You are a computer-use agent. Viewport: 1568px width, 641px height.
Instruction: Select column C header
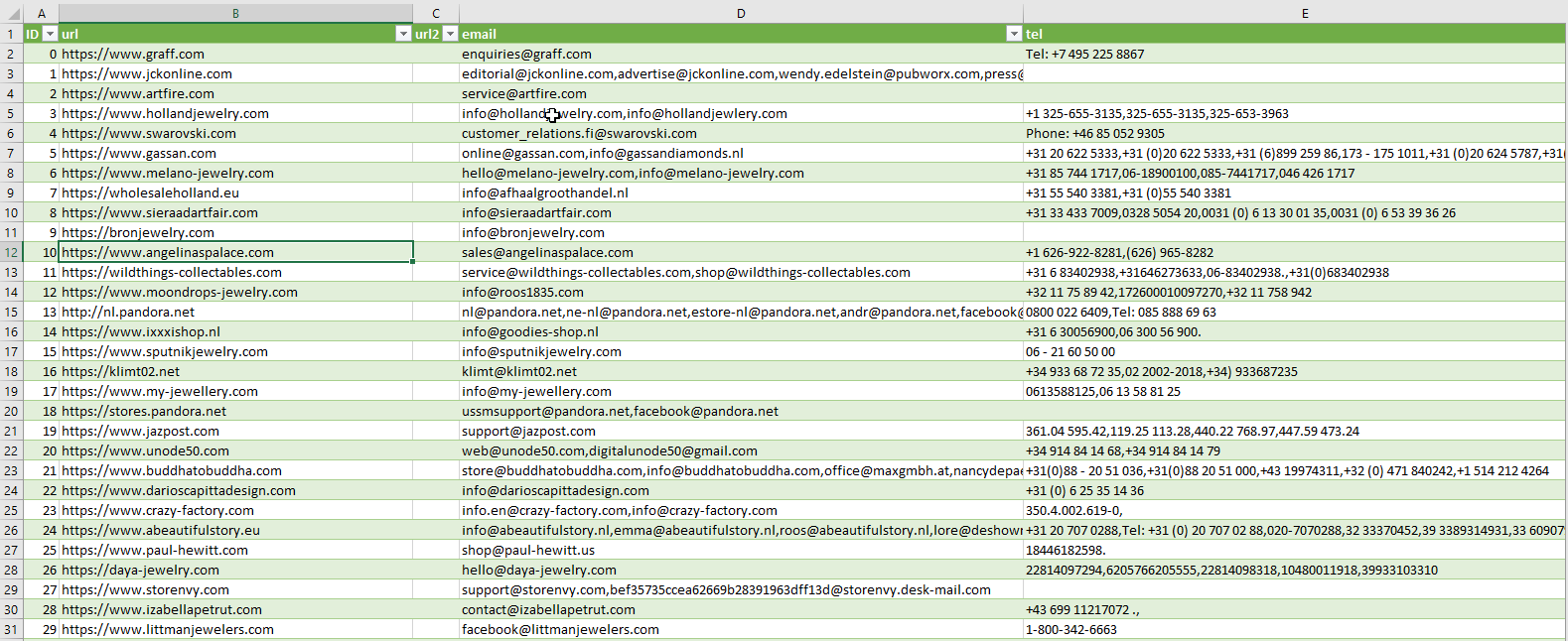pos(436,13)
